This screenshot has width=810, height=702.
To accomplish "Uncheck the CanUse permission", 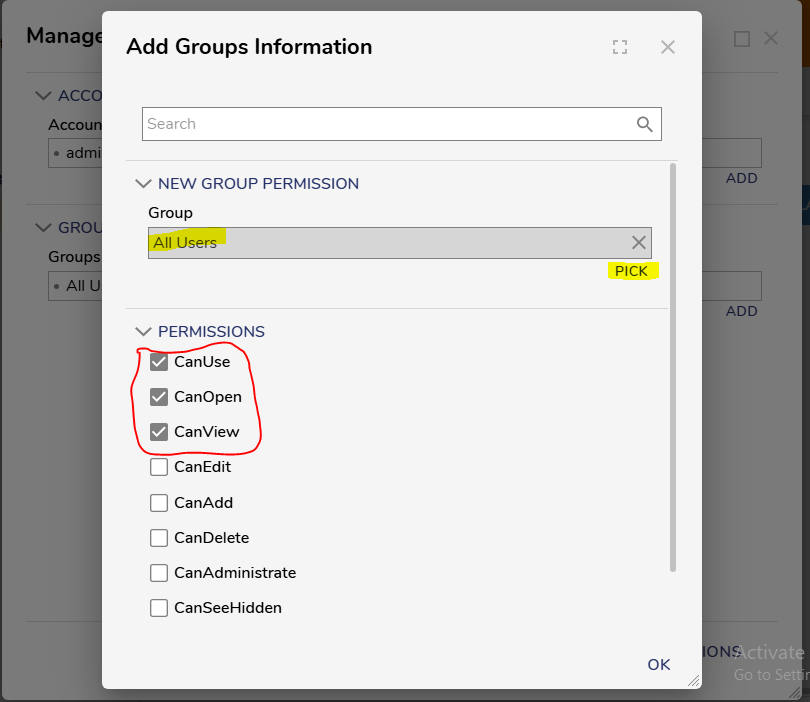I will point(159,362).
